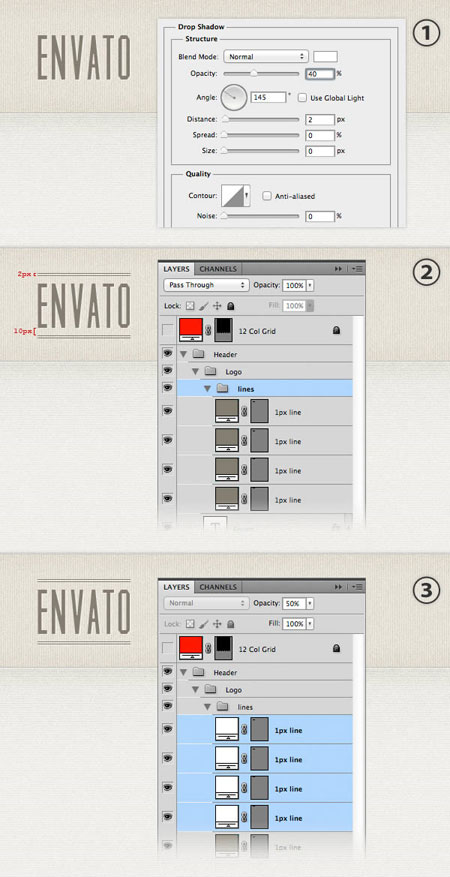450x877 pixels.
Task: Collapse the Header group in Pass Through panel
Action: [x=183, y=354]
